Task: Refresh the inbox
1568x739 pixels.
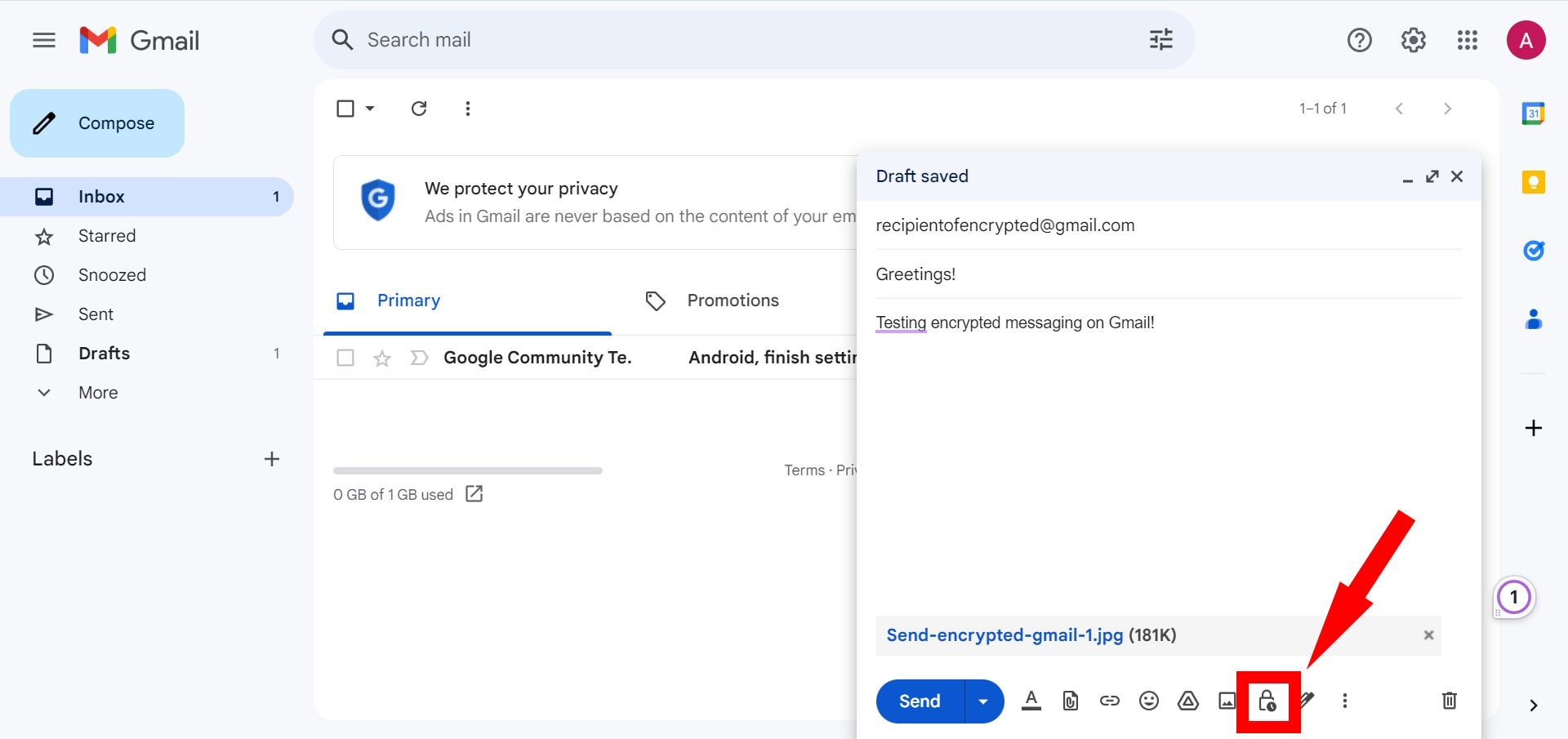Action: (x=419, y=109)
